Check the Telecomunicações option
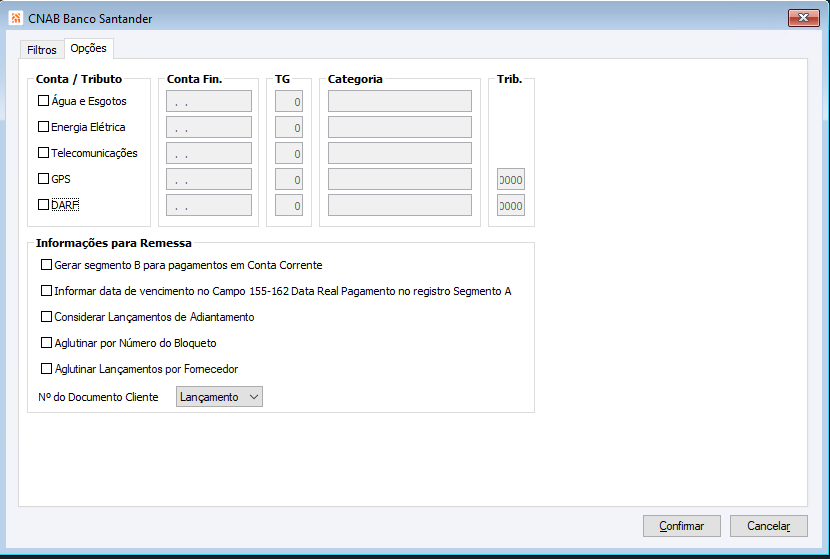This screenshot has width=830, height=559. coord(43,152)
